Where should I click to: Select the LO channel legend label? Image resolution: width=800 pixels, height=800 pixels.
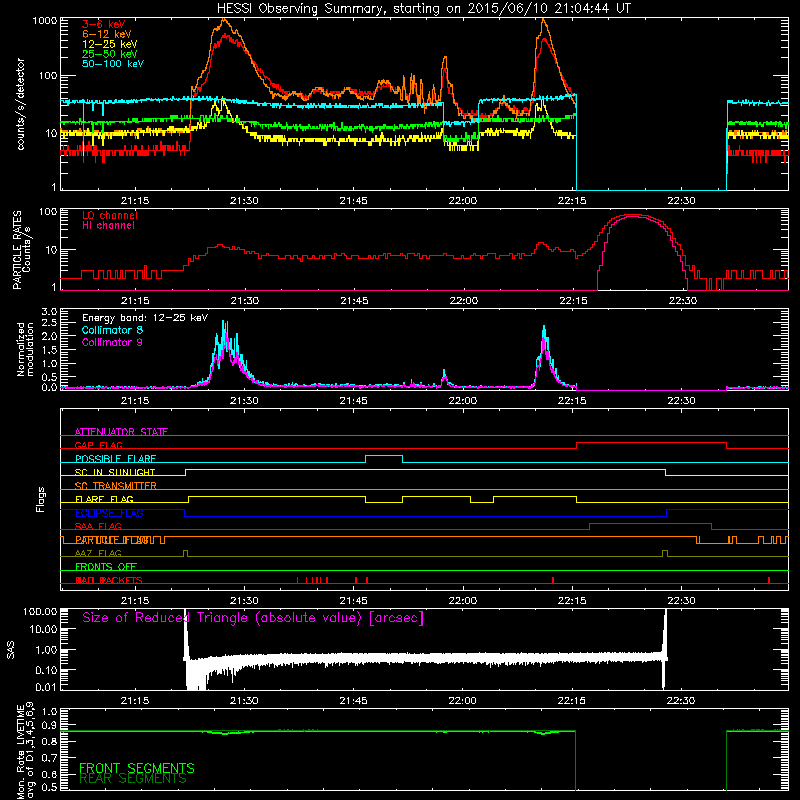pos(109,215)
